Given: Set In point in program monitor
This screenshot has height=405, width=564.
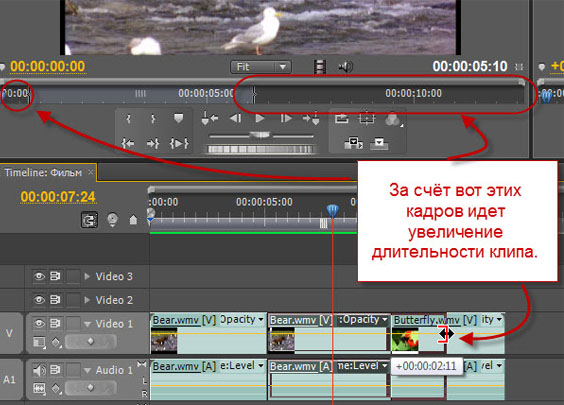Looking at the screenshot, I should [128, 119].
